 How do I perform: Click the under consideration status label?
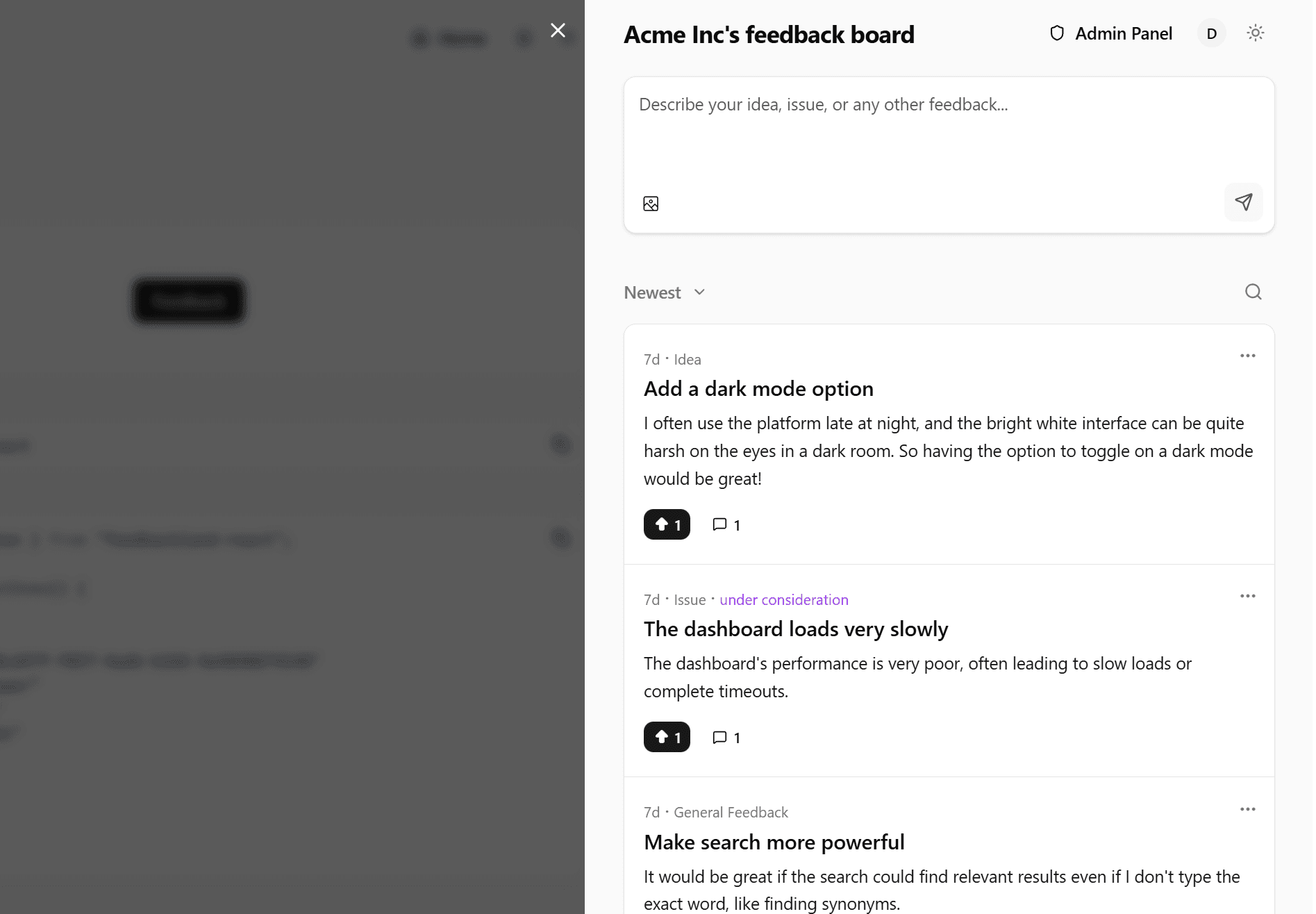[784, 599]
